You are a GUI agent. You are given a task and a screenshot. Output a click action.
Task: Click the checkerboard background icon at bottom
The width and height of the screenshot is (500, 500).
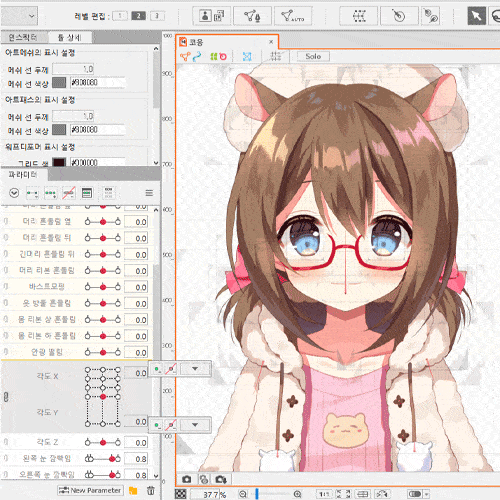point(181,494)
